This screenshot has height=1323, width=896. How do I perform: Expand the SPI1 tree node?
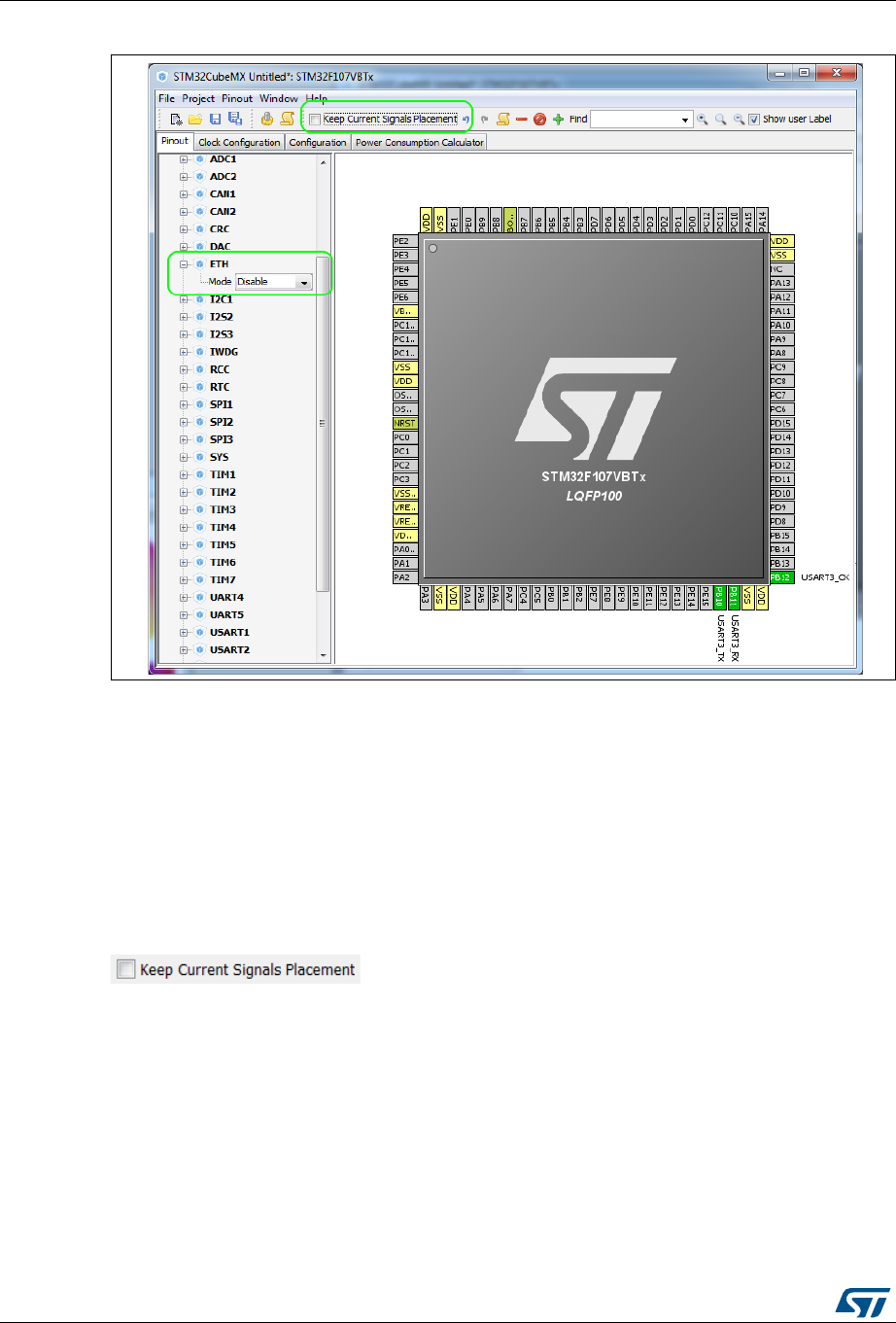(184, 404)
